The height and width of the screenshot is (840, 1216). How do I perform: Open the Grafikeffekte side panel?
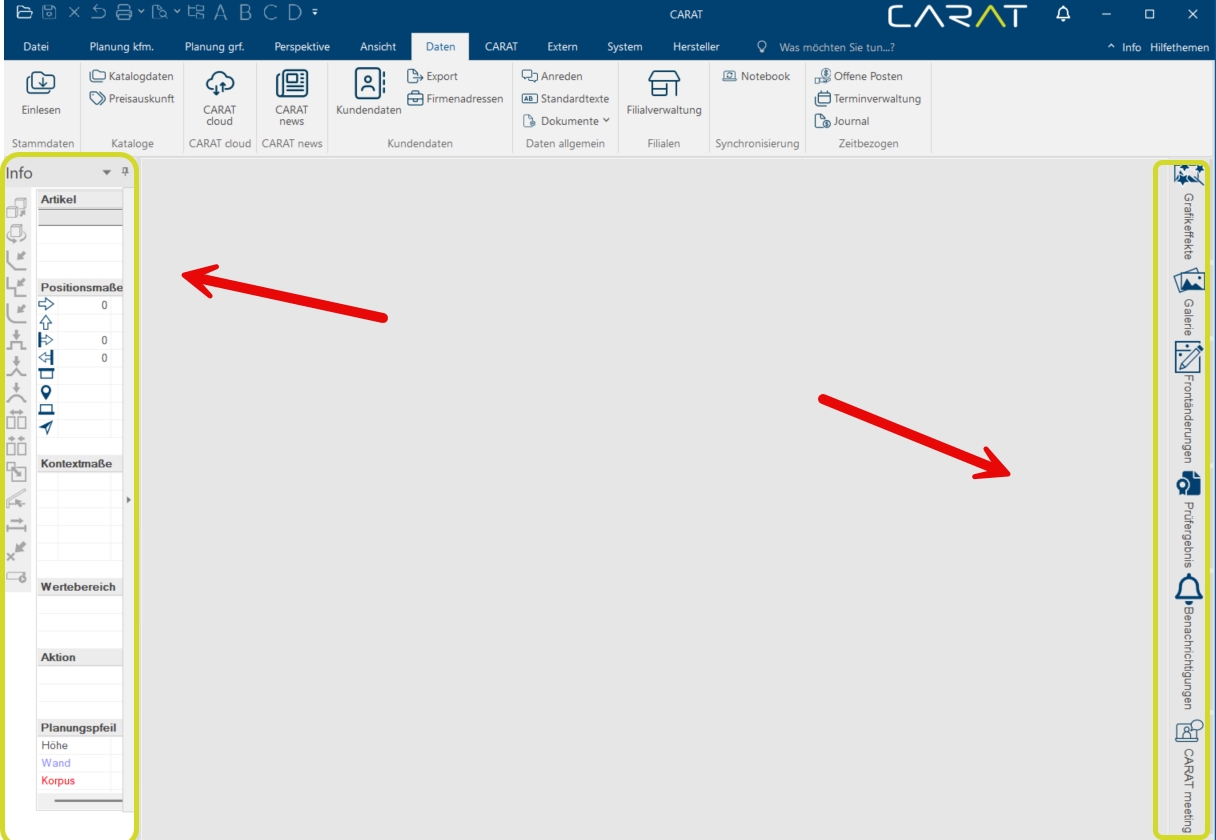(x=1188, y=212)
